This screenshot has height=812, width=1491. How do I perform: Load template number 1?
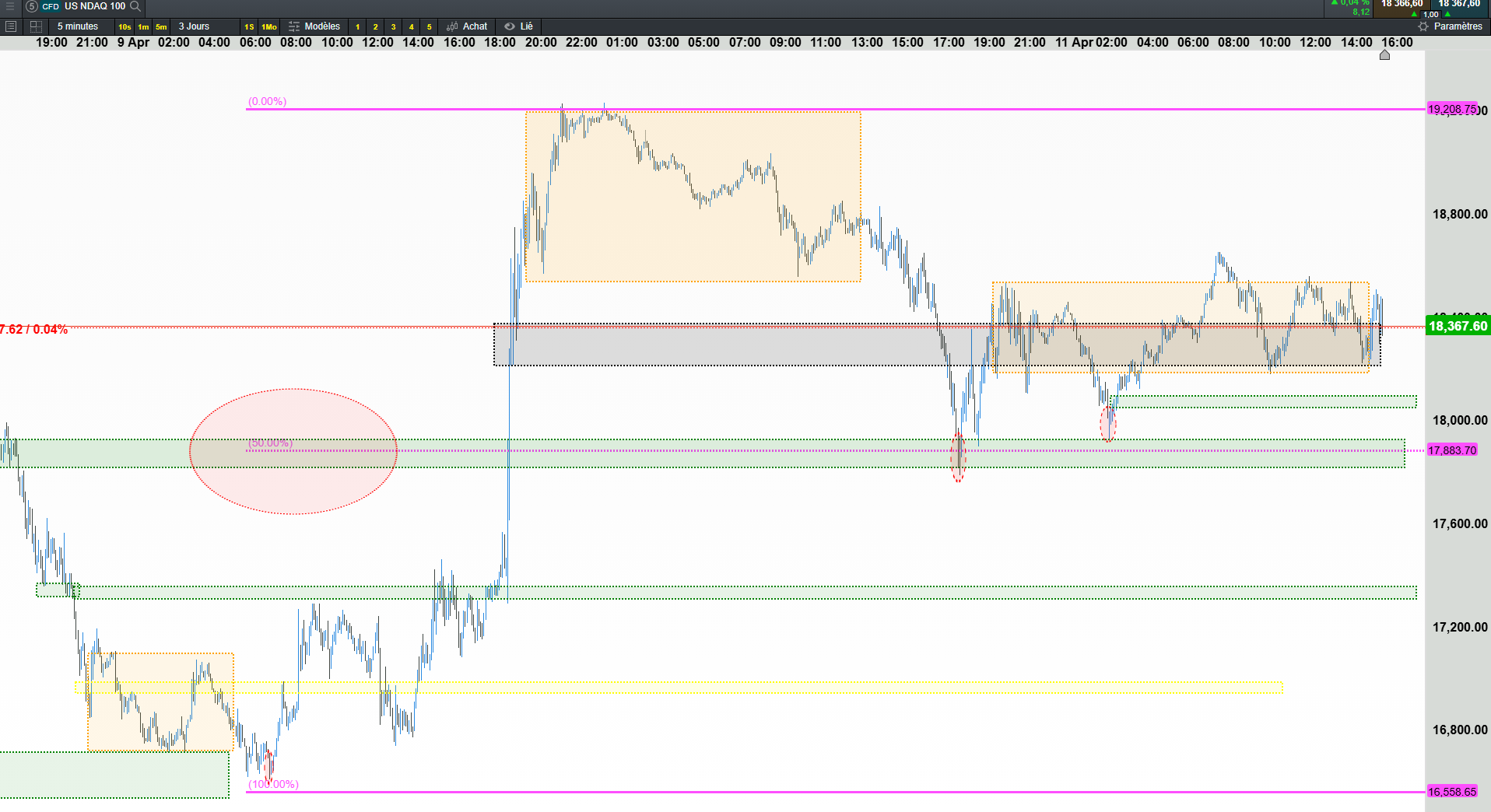click(x=358, y=26)
